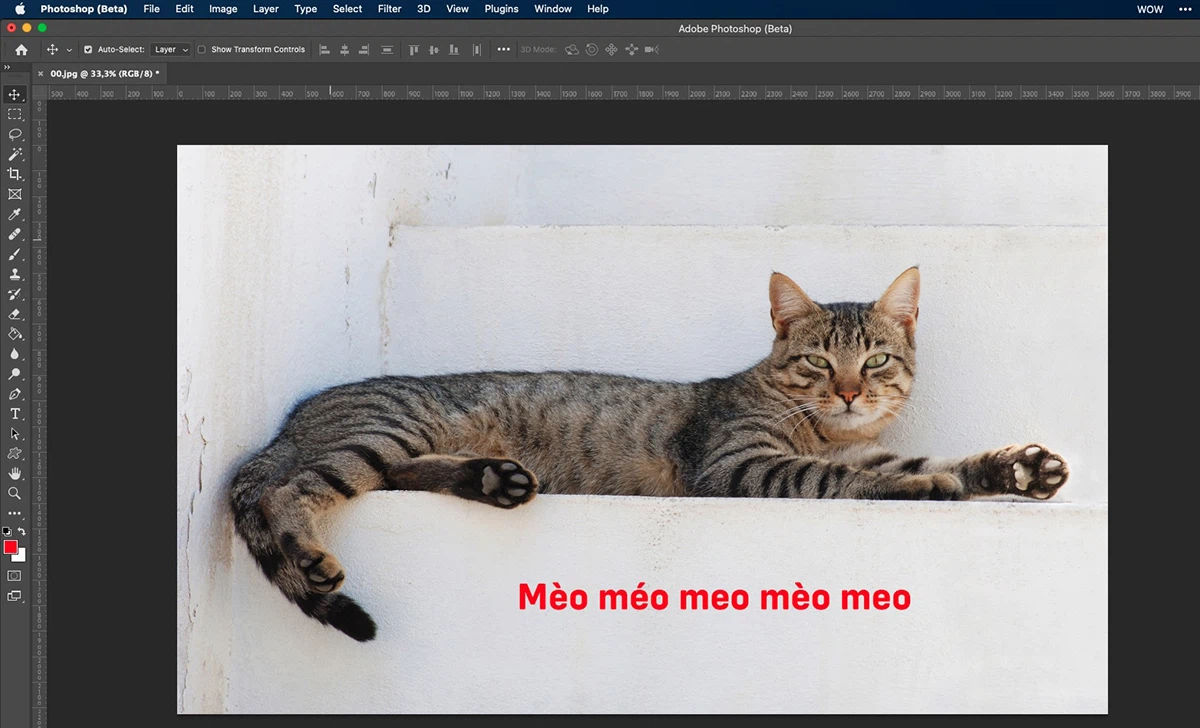Toggle Quick Mask mode at toolbar bottom
Image resolution: width=1200 pixels, height=728 pixels.
[14, 576]
